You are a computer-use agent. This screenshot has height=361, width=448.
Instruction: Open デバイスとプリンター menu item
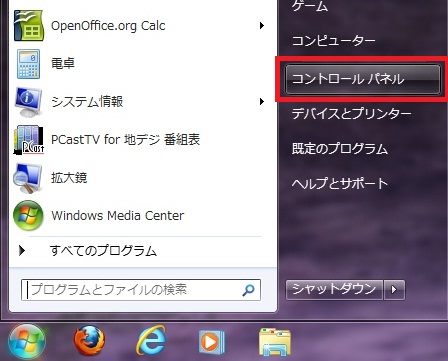[351, 114]
